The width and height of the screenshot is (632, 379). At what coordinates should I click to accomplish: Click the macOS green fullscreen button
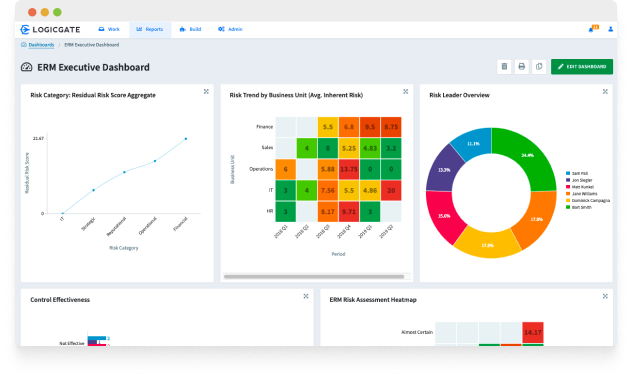tap(57, 12)
